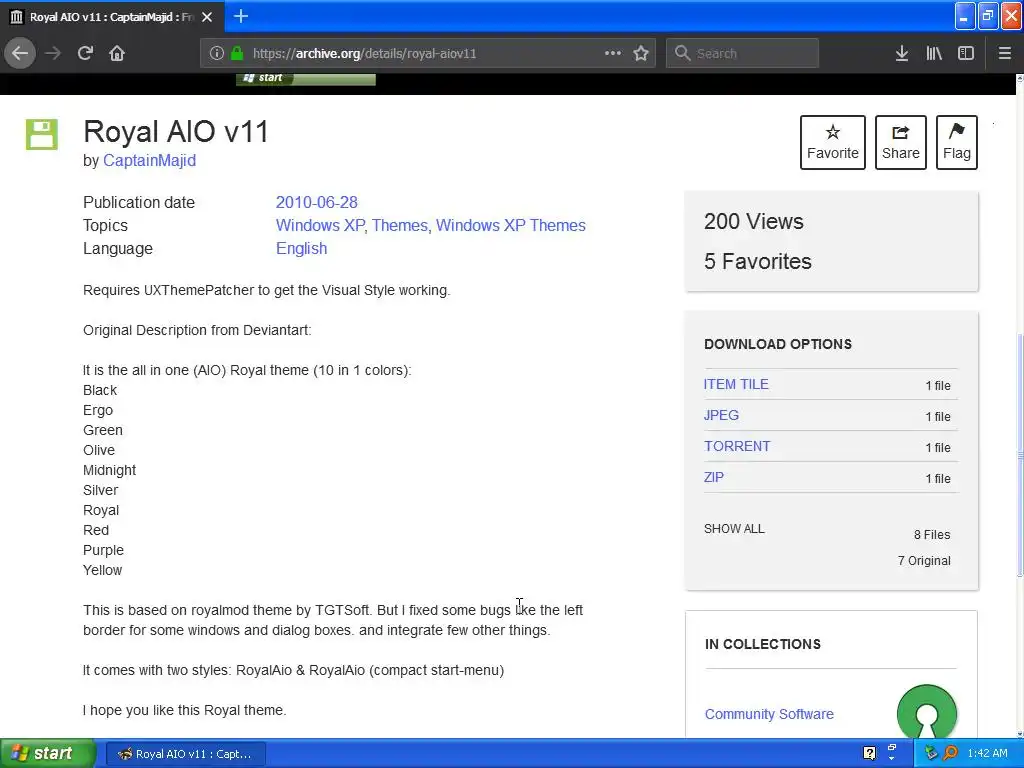1024x768 pixels.
Task: Click the 8 Files count
Action: click(x=932, y=535)
